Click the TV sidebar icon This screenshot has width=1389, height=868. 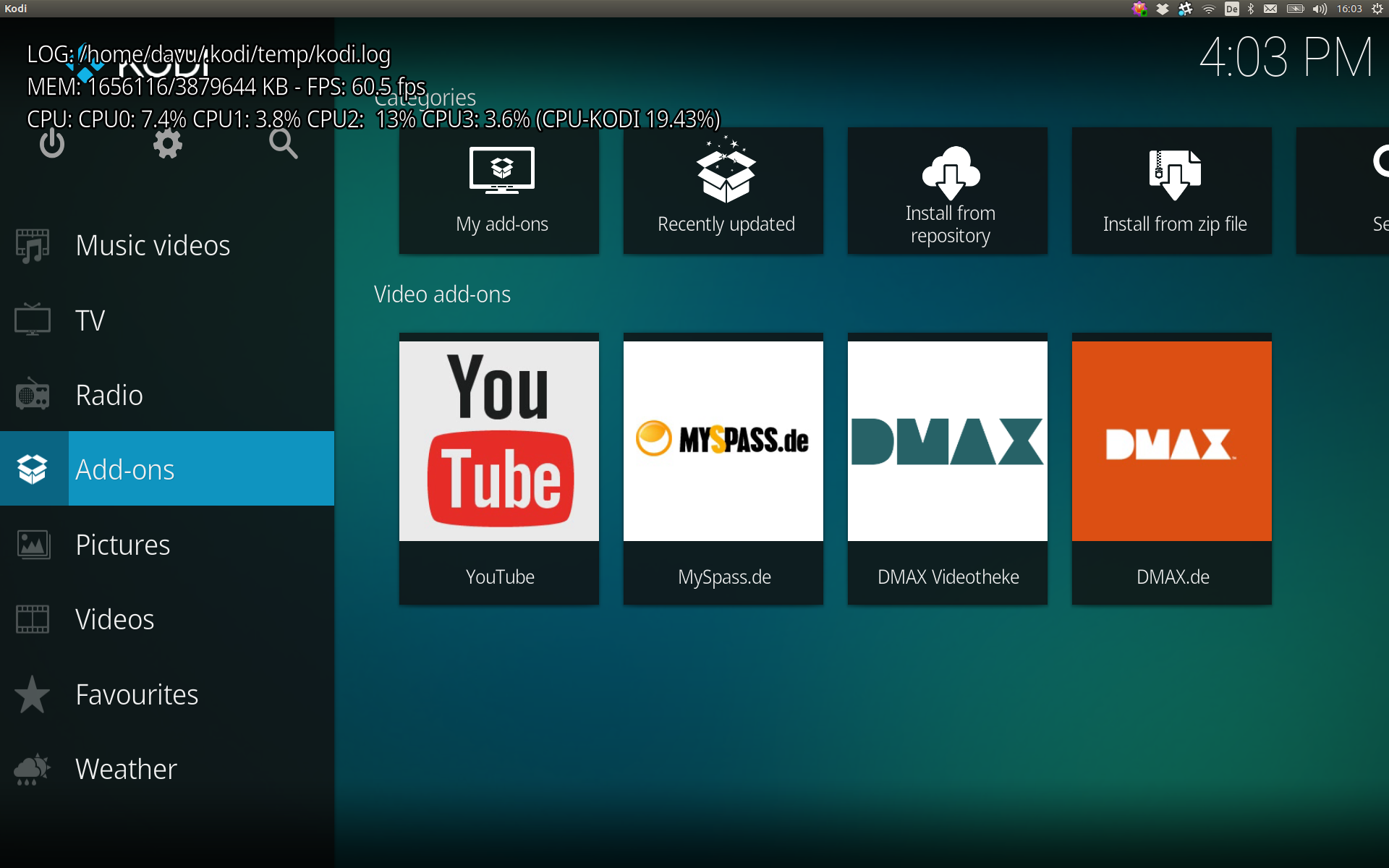click(33, 320)
